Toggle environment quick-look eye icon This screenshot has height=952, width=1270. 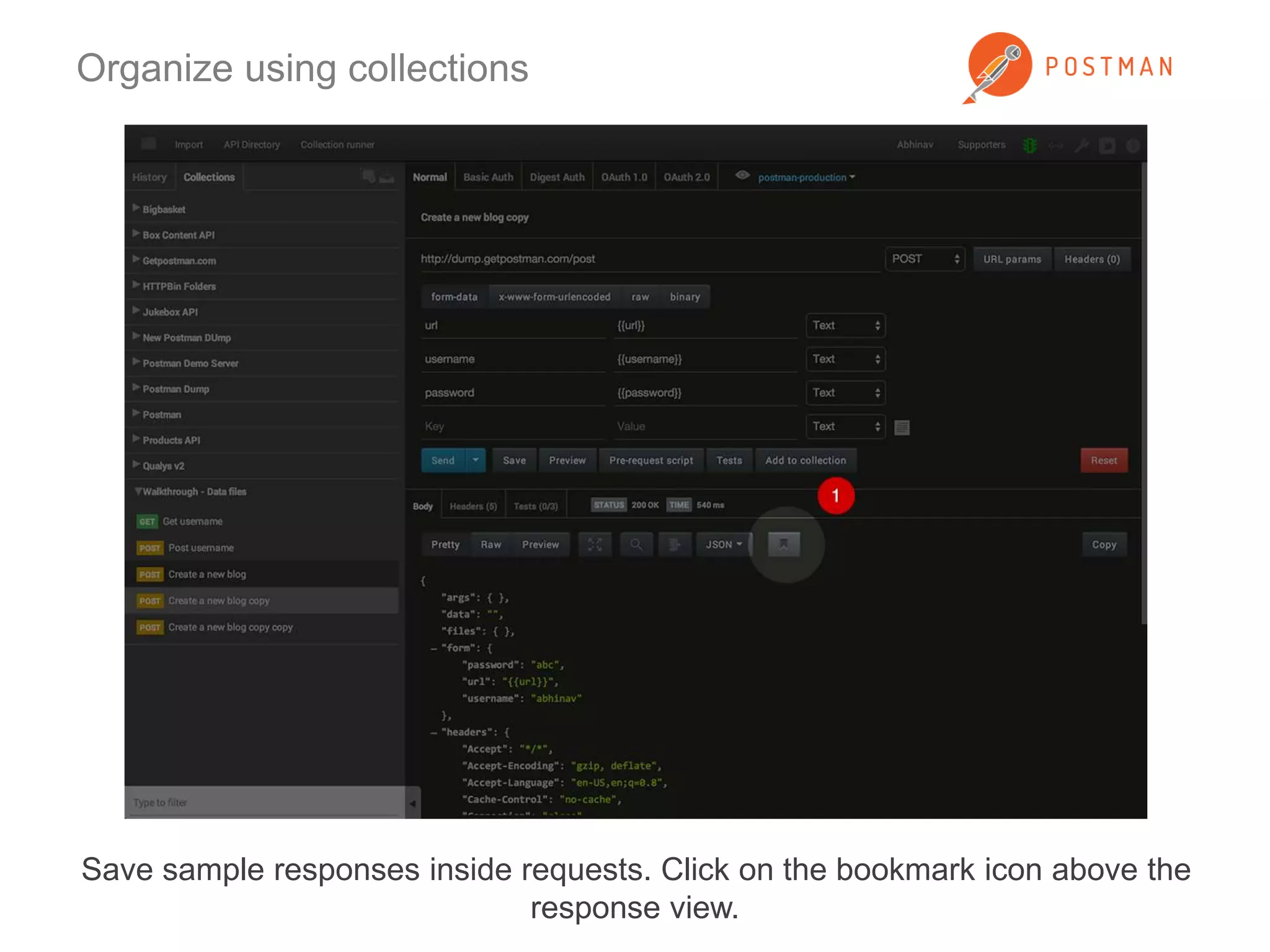[742, 175]
